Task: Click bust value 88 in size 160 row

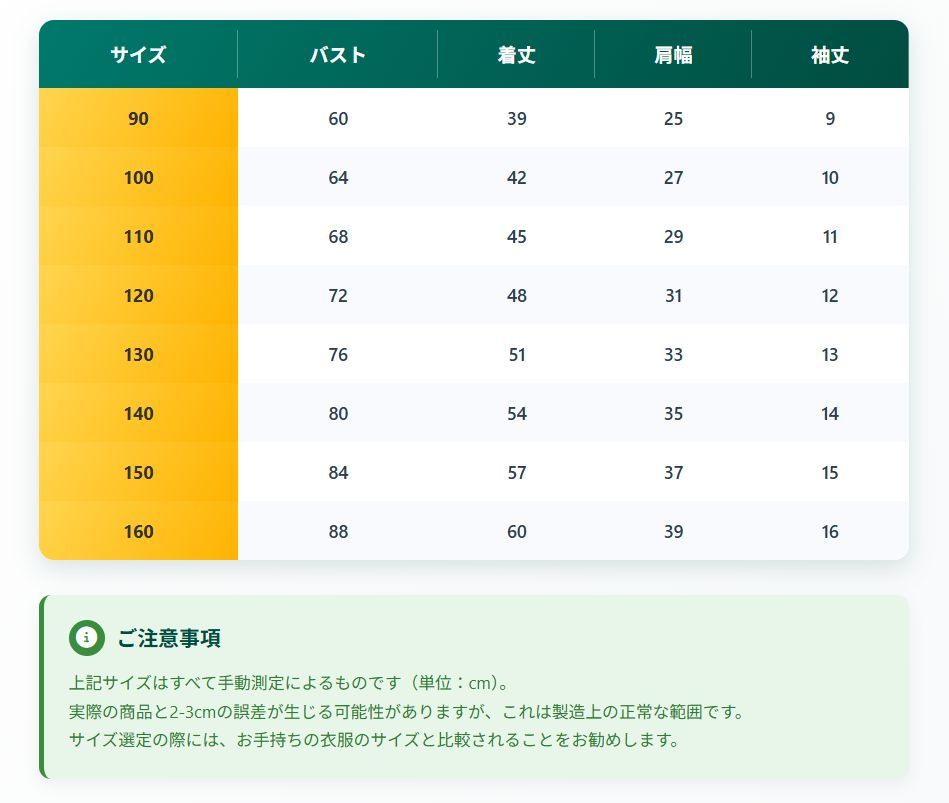Action: [338, 531]
